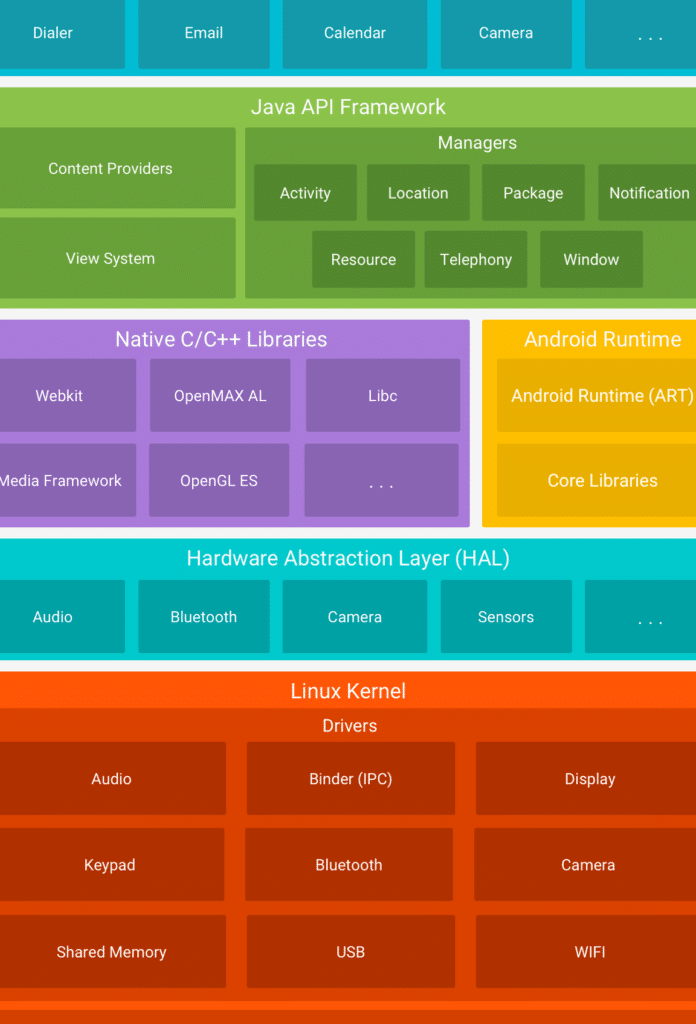Select the Shared Memory driver box
Image resolution: width=696 pixels, height=1024 pixels.
(111, 952)
